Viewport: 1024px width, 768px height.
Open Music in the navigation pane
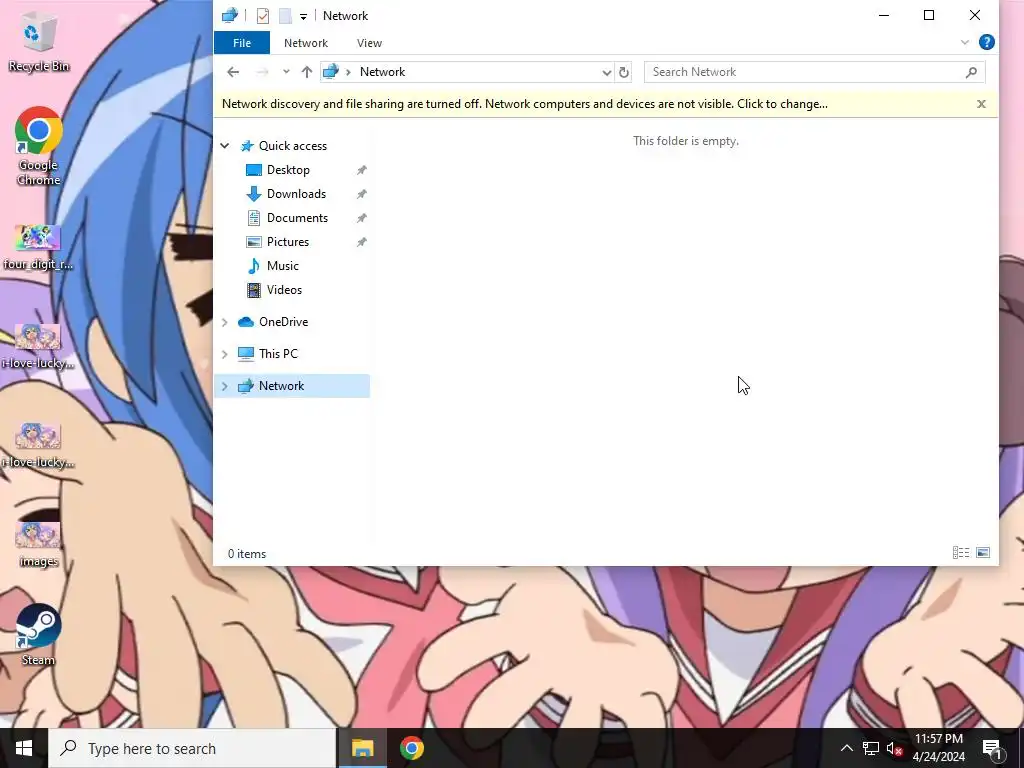click(x=282, y=266)
